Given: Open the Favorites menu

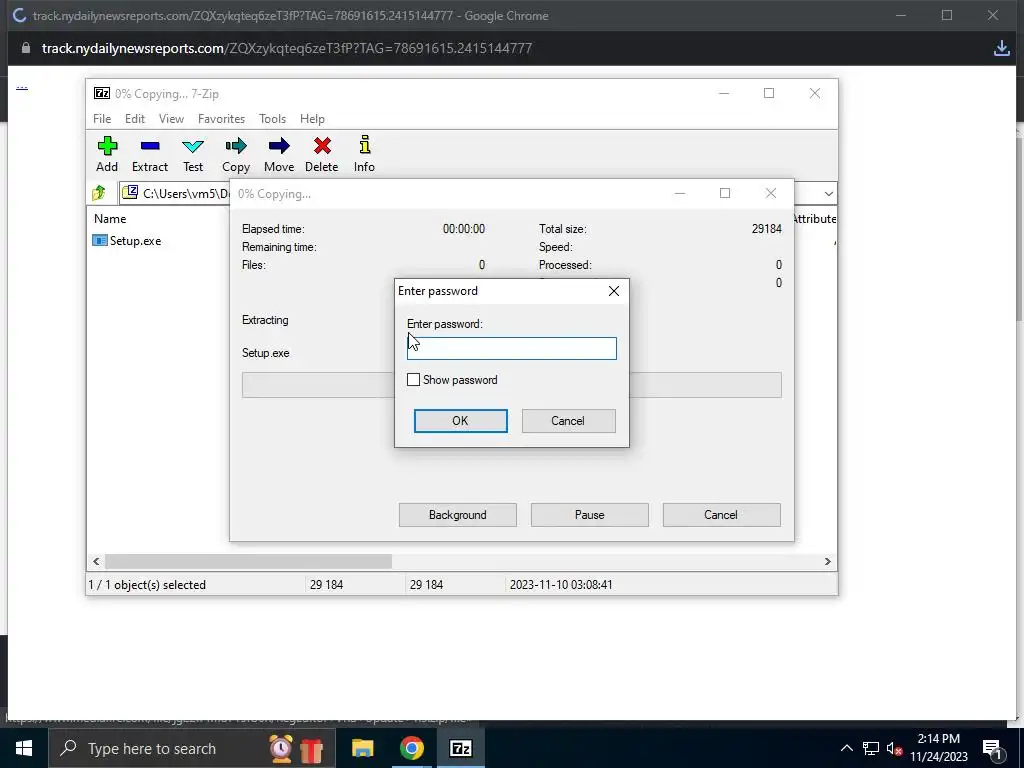Looking at the screenshot, I should [x=221, y=119].
